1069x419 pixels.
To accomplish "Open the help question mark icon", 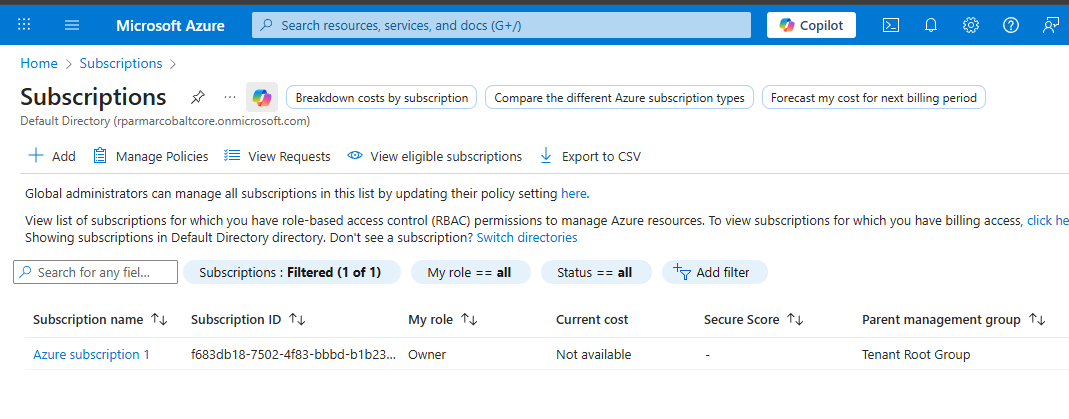I will (x=1010, y=25).
